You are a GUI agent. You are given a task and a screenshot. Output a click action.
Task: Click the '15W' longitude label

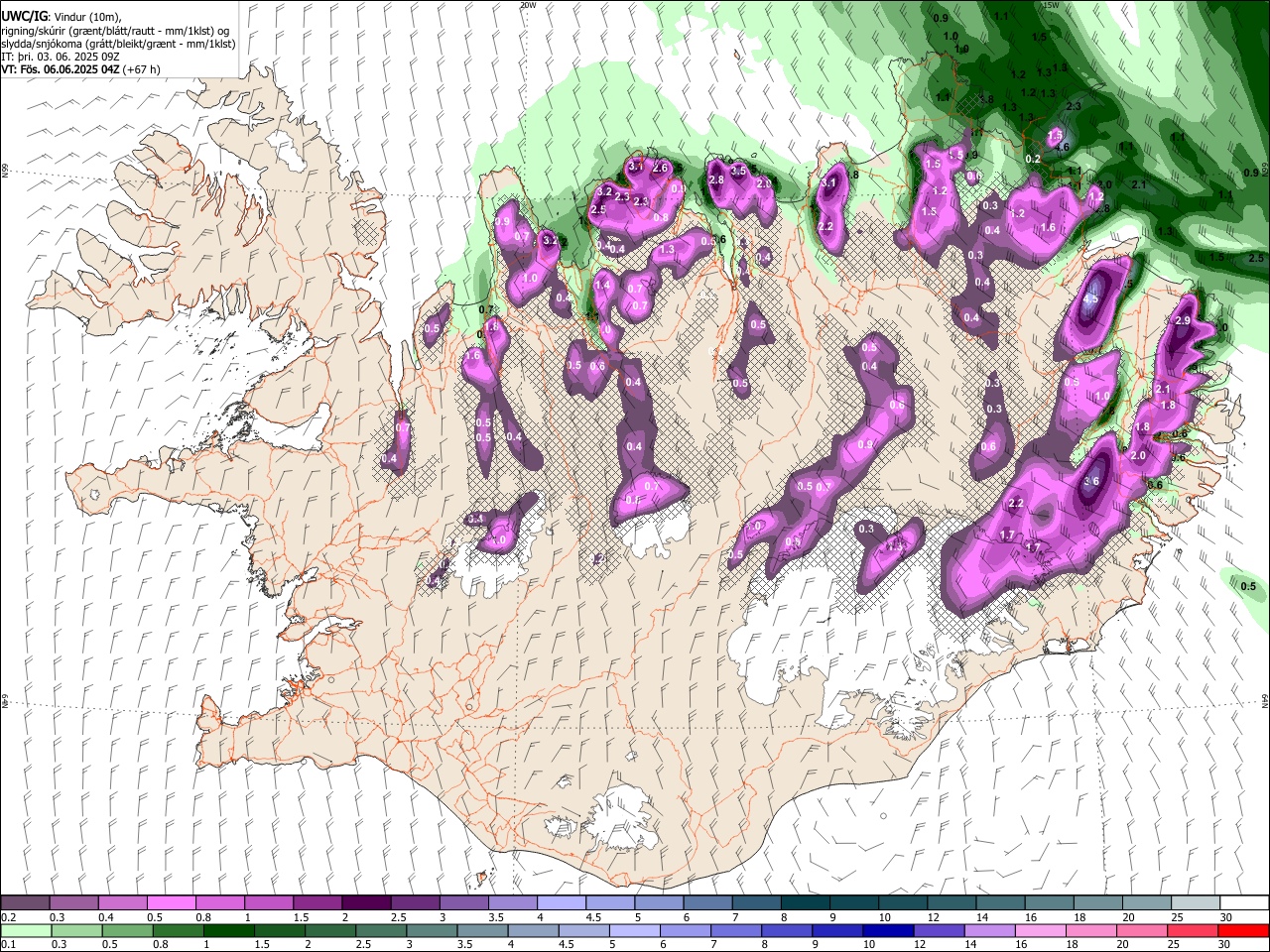pyautogui.click(x=1051, y=5)
